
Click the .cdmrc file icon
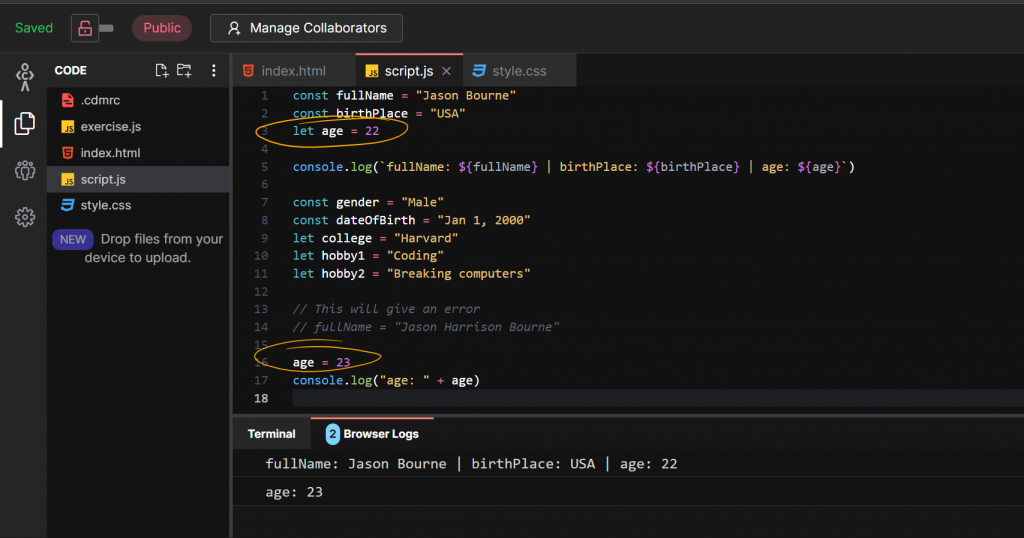pyautogui.click(x=67, y=100)
